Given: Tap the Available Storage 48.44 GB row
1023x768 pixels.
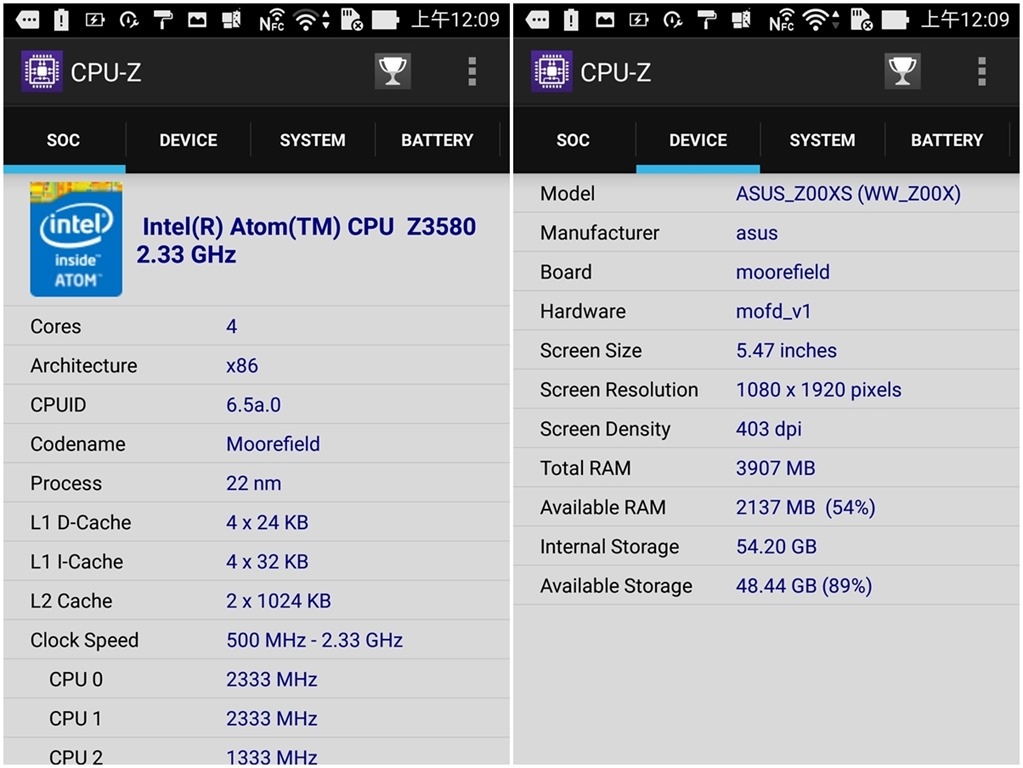Looking at the screenshot, I should coord(766,586).
